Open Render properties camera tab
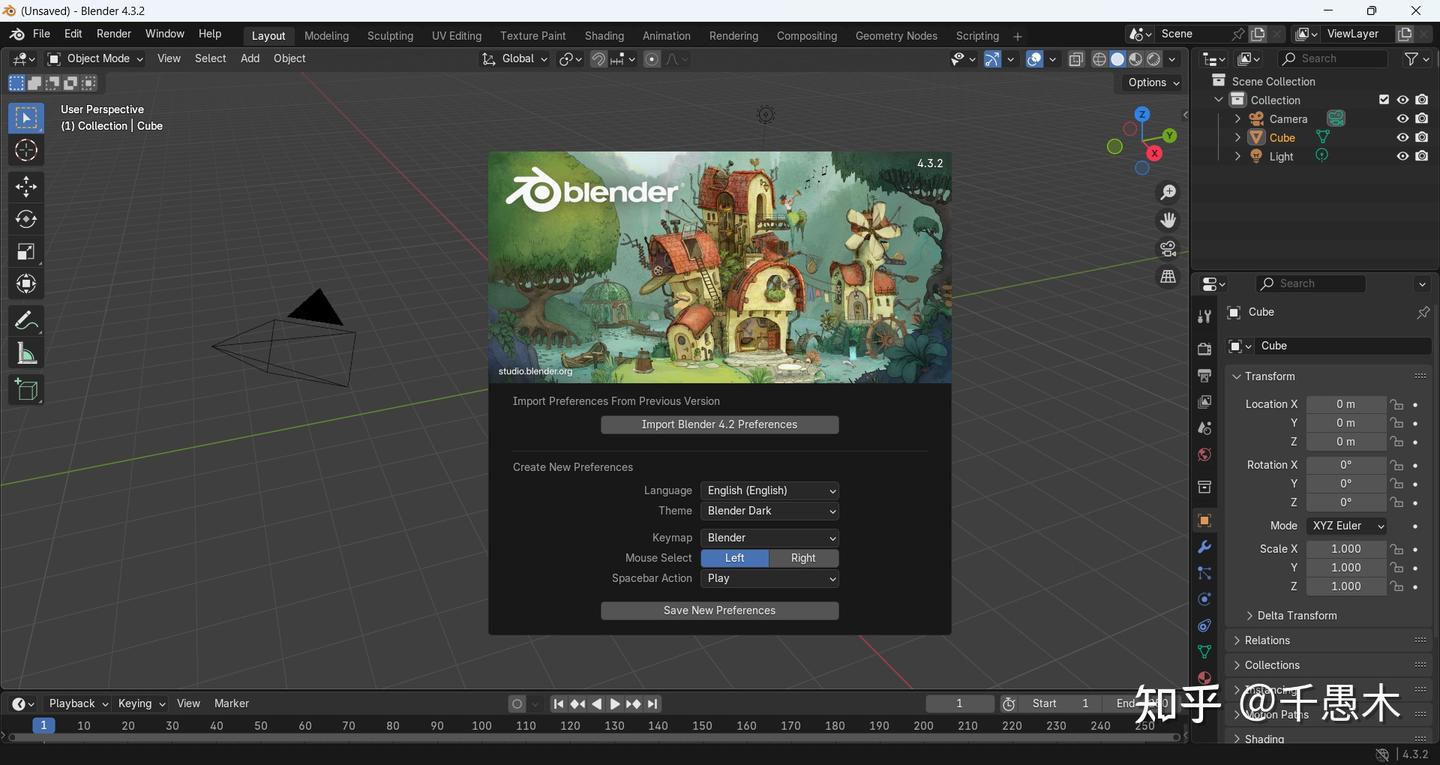 point(1204,347)
